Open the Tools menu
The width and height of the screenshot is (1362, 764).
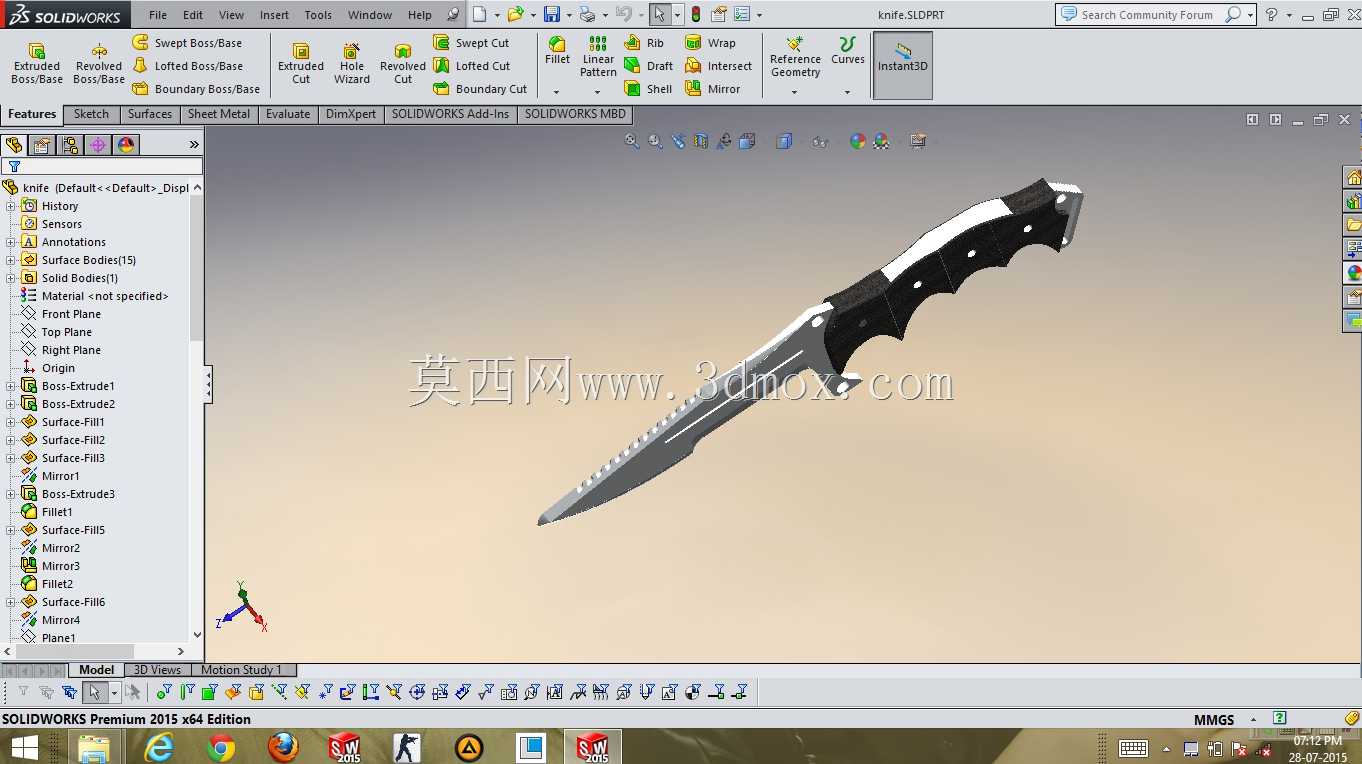[318, 15]
